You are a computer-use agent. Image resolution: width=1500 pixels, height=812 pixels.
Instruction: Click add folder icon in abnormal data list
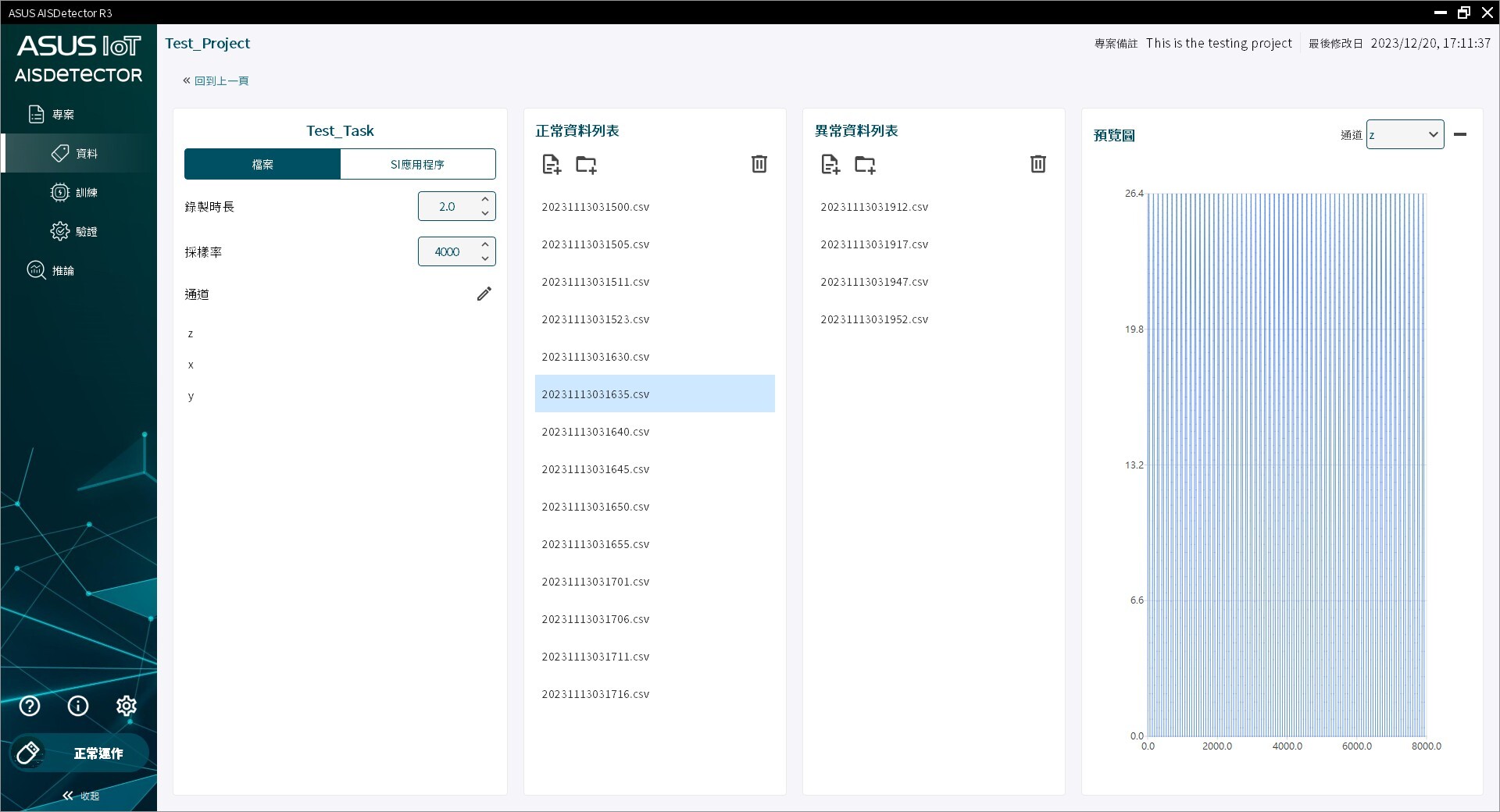(x=865, y=164)
